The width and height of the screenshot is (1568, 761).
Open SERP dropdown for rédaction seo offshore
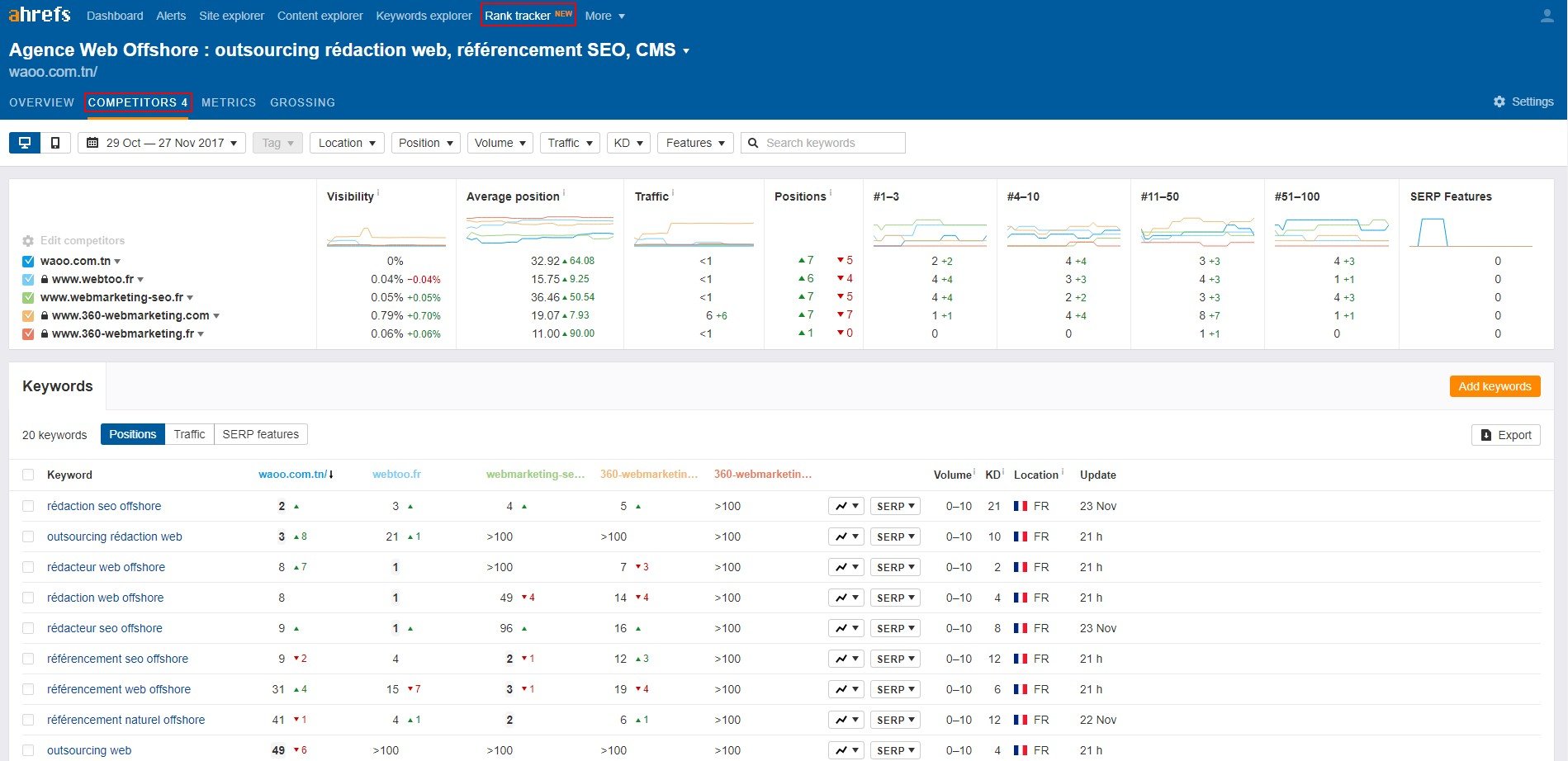coord(895,506)
